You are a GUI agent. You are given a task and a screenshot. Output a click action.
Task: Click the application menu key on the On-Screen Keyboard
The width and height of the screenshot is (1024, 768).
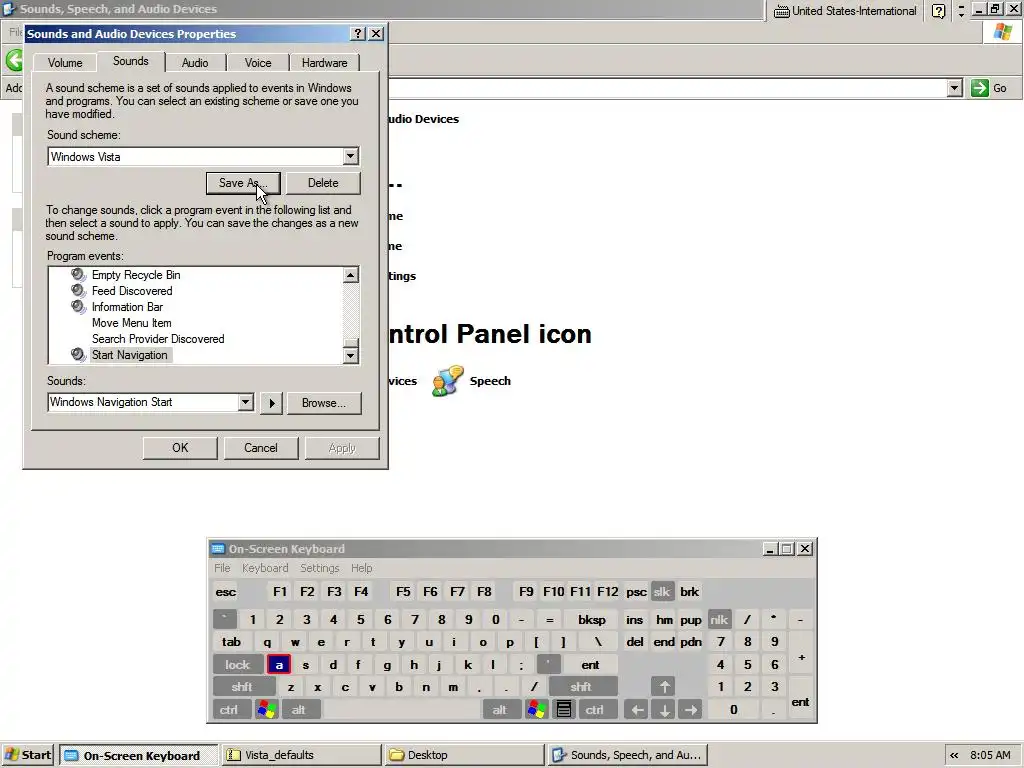tap(564, 709)
